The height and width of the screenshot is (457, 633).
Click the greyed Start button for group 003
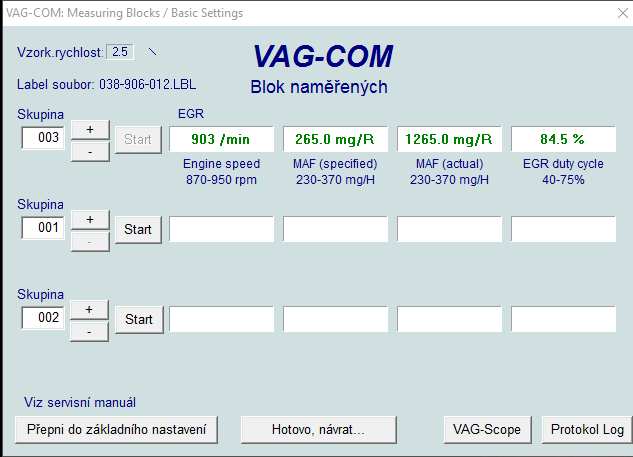tap(138, 140)
